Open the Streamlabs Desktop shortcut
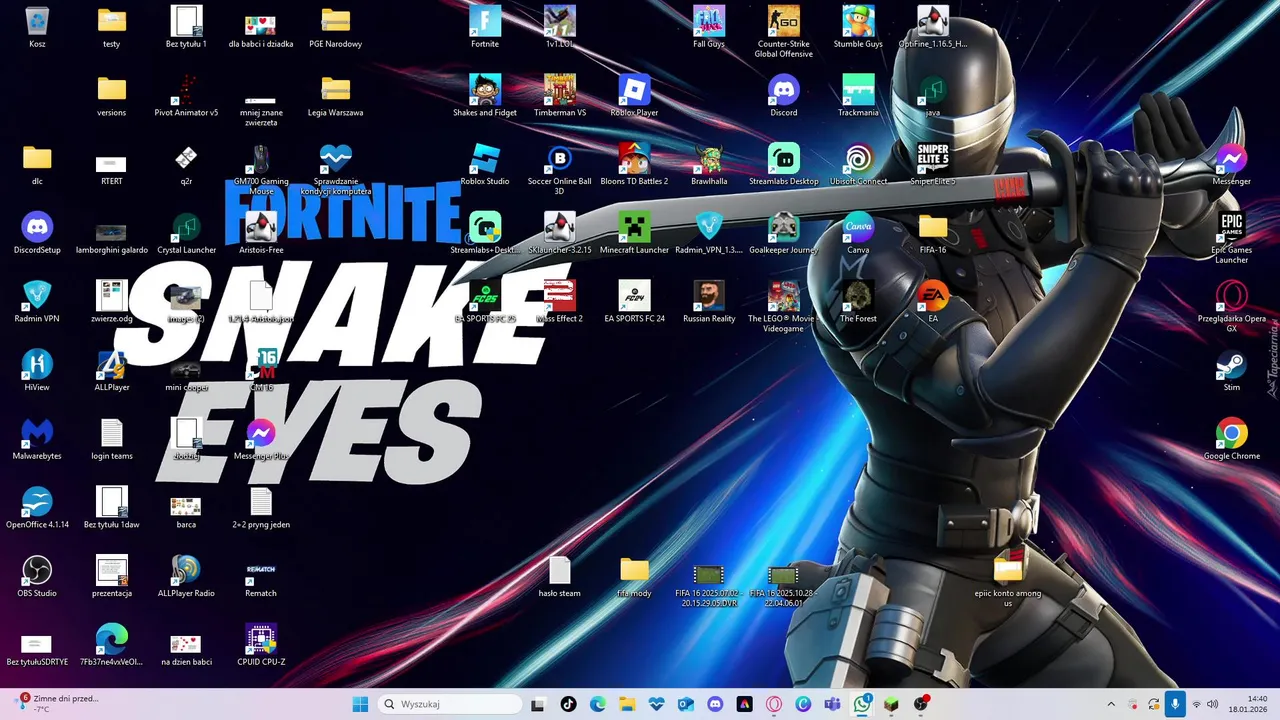The image size is (1280, 720). (784, 165)
